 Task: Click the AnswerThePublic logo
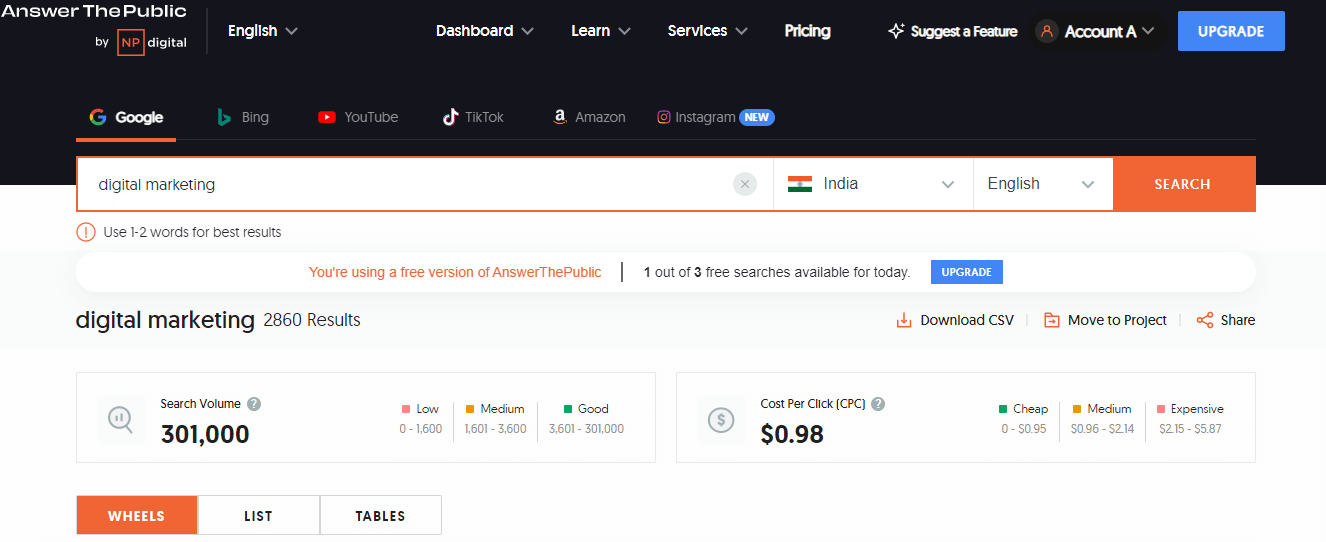94,11
